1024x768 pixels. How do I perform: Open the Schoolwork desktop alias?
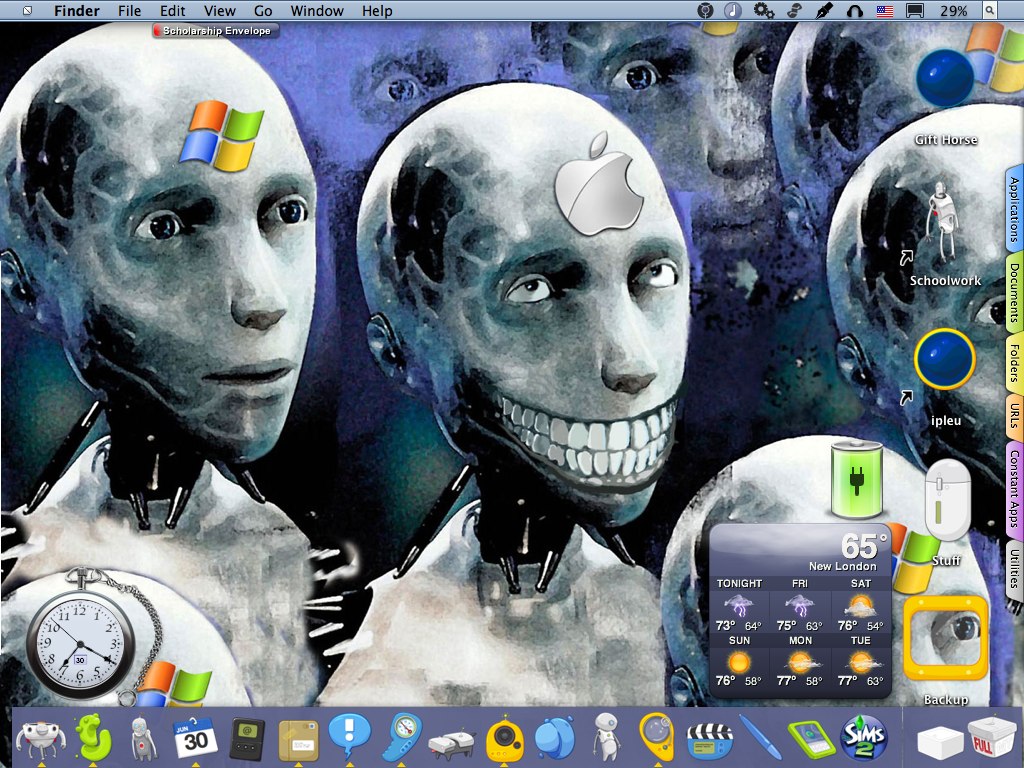tap(940, 222)
